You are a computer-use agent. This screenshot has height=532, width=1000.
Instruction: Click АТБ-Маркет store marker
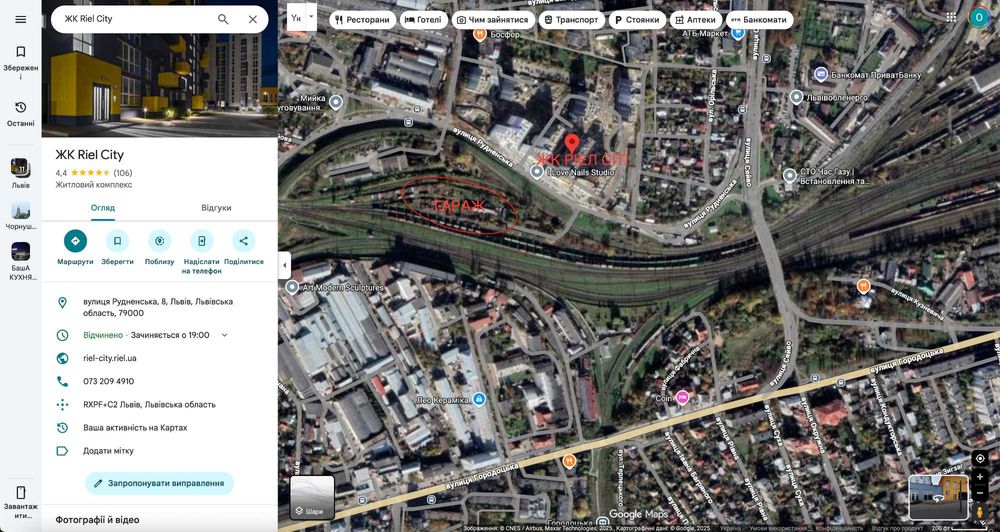[738, 33]
